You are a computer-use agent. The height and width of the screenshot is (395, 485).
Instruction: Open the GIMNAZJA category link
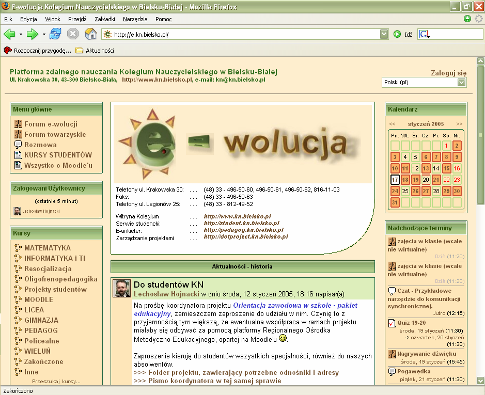(41, 320)
